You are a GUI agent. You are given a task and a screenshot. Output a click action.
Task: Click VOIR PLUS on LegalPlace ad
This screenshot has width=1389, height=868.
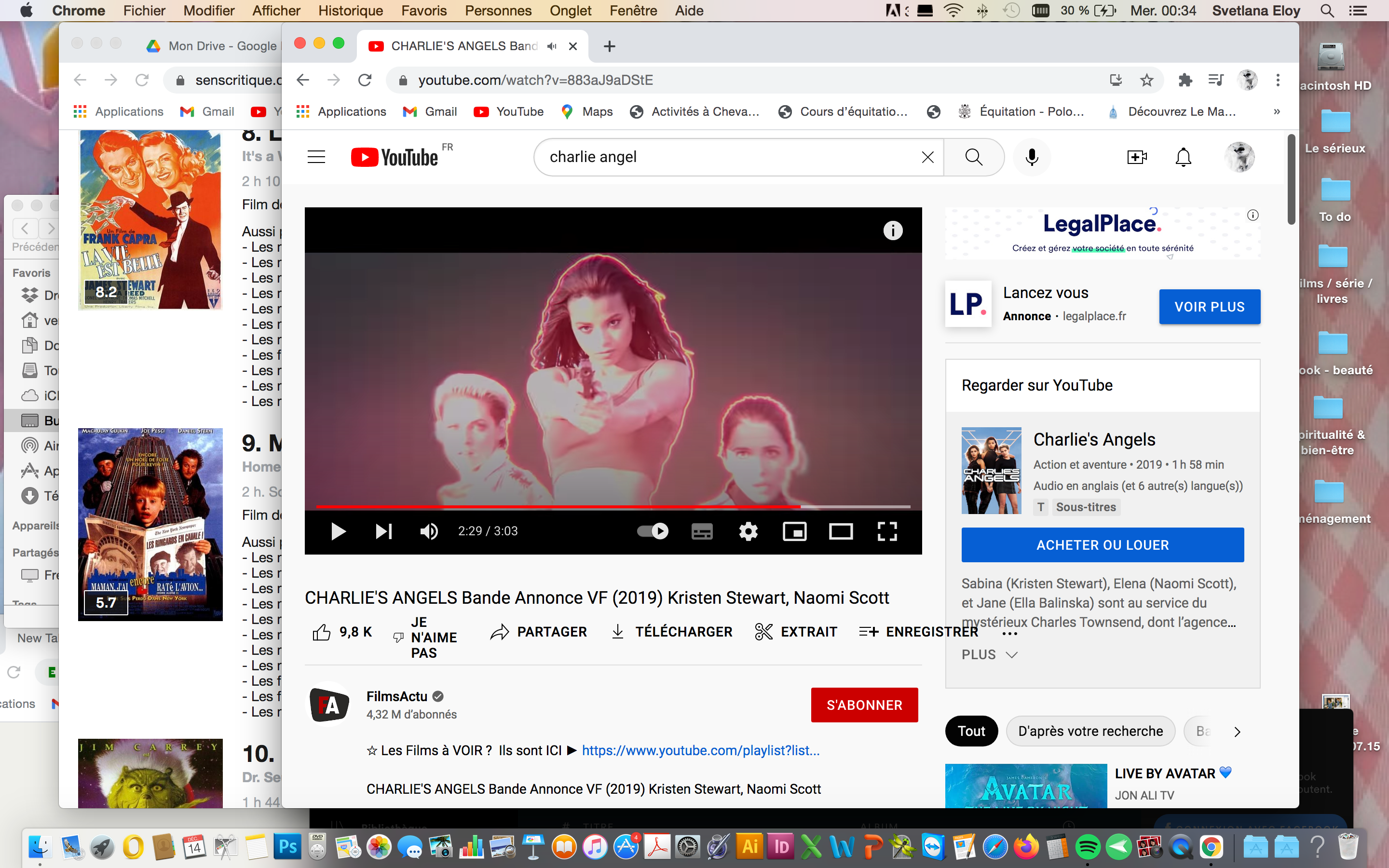1210,307
